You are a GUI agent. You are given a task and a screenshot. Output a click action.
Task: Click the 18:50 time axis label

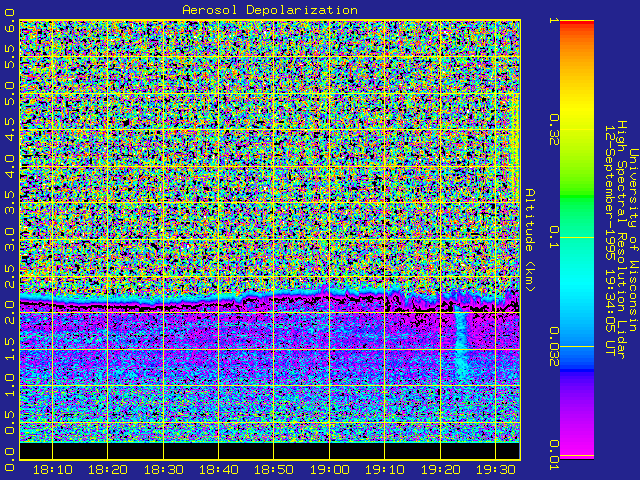coord(273,470)
